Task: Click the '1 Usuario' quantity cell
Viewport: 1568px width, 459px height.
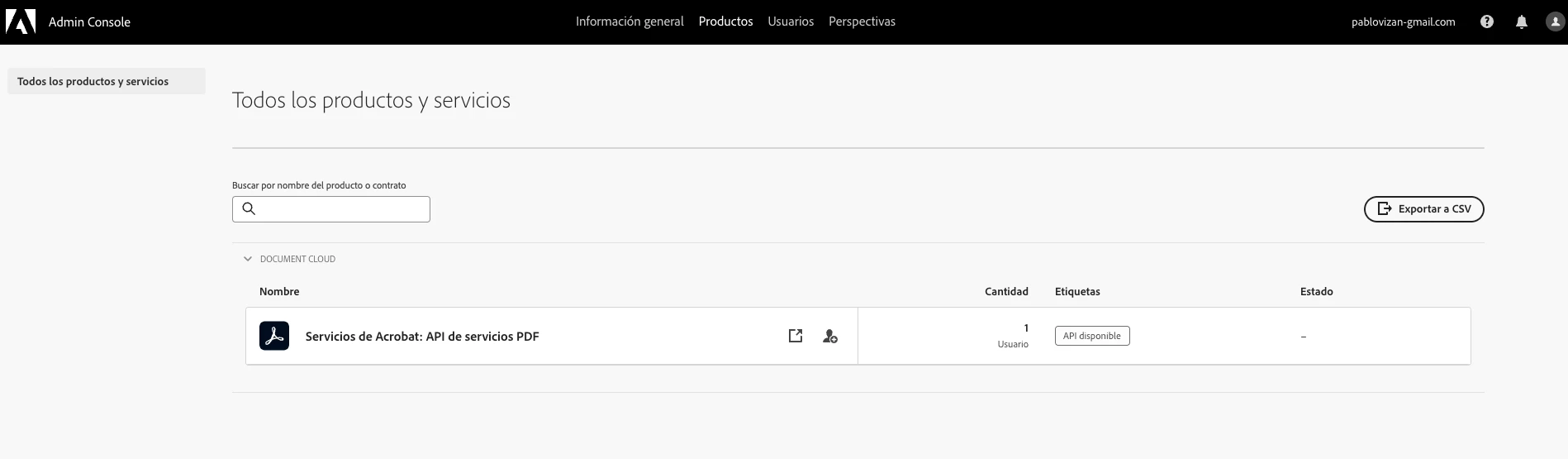Action: coord(1014,336)
